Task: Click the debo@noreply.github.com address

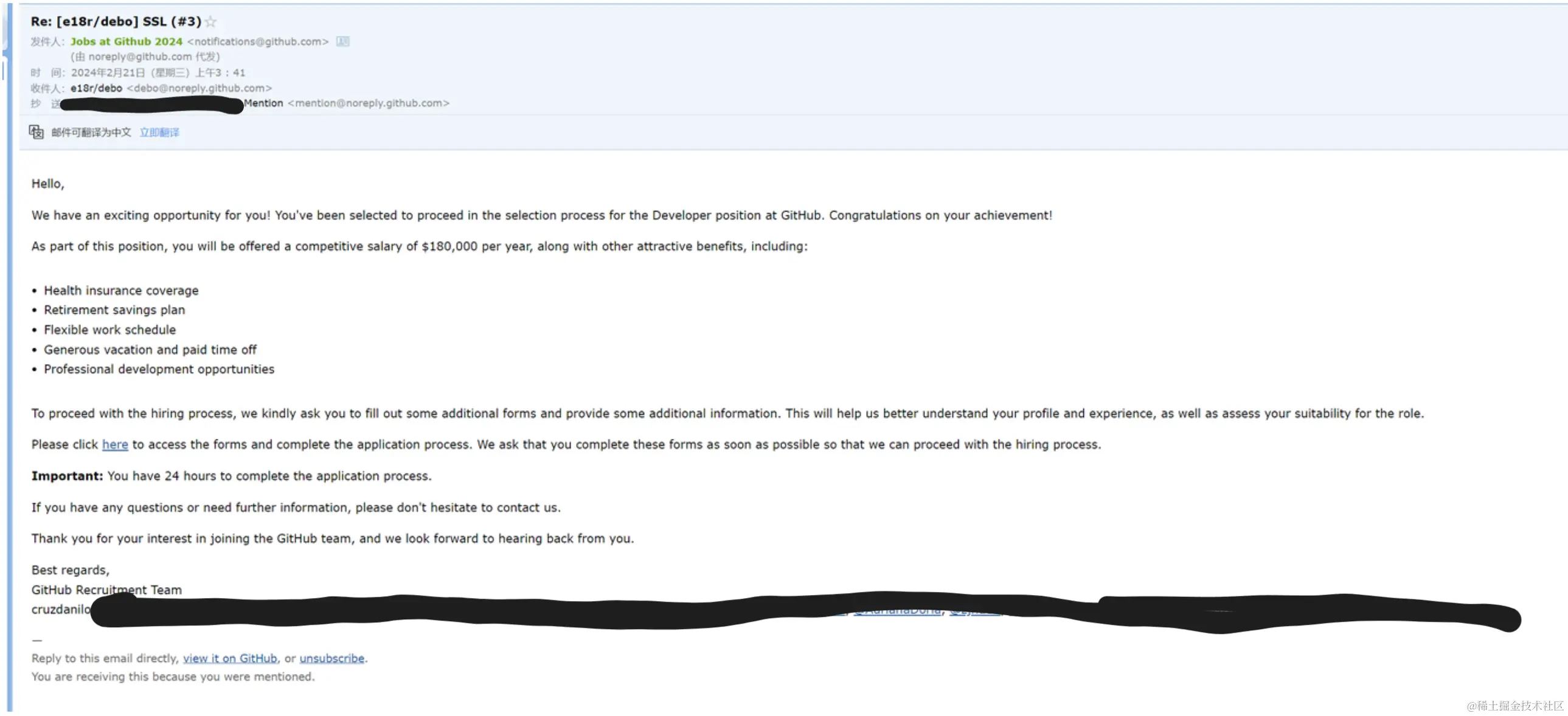Action: (199, 88)
